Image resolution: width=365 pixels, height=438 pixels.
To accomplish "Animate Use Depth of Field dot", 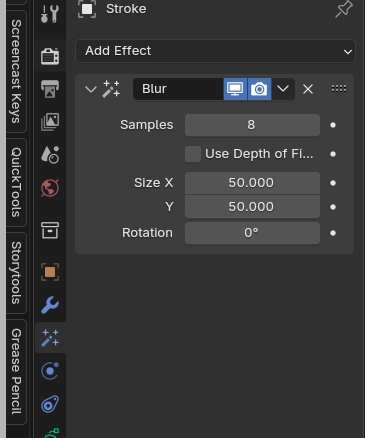I will coord(333,154).
